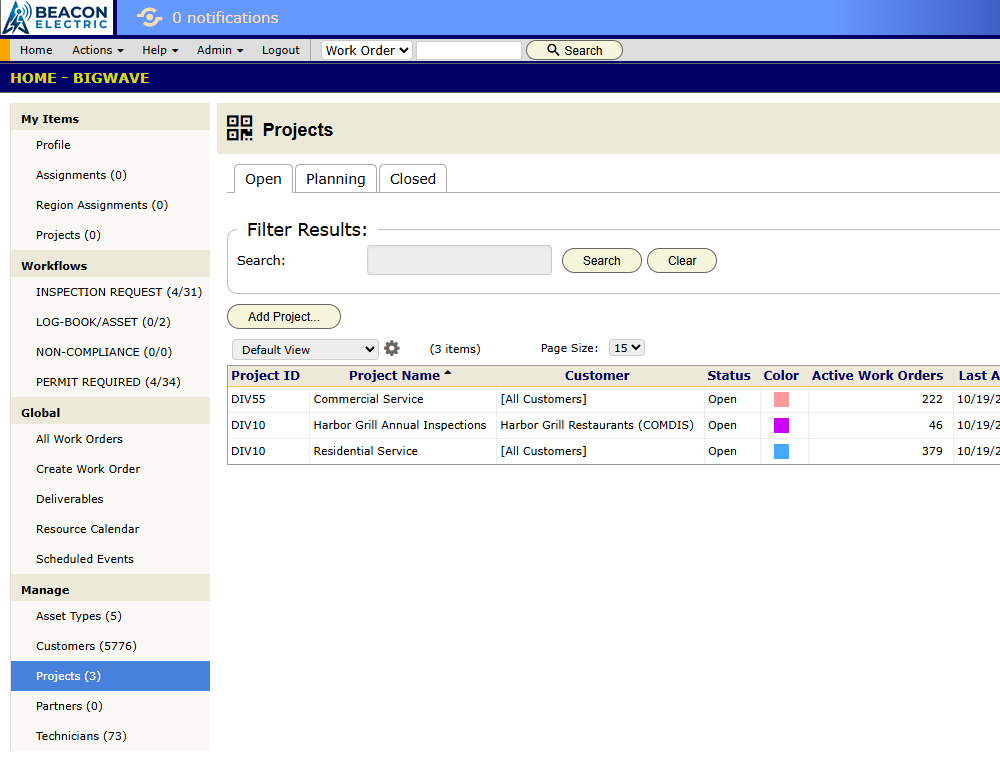Image resolution: width=1000 pixels, height=760 pixels.
Task: Switch to the Closed tab
Action: click(413, 179)
